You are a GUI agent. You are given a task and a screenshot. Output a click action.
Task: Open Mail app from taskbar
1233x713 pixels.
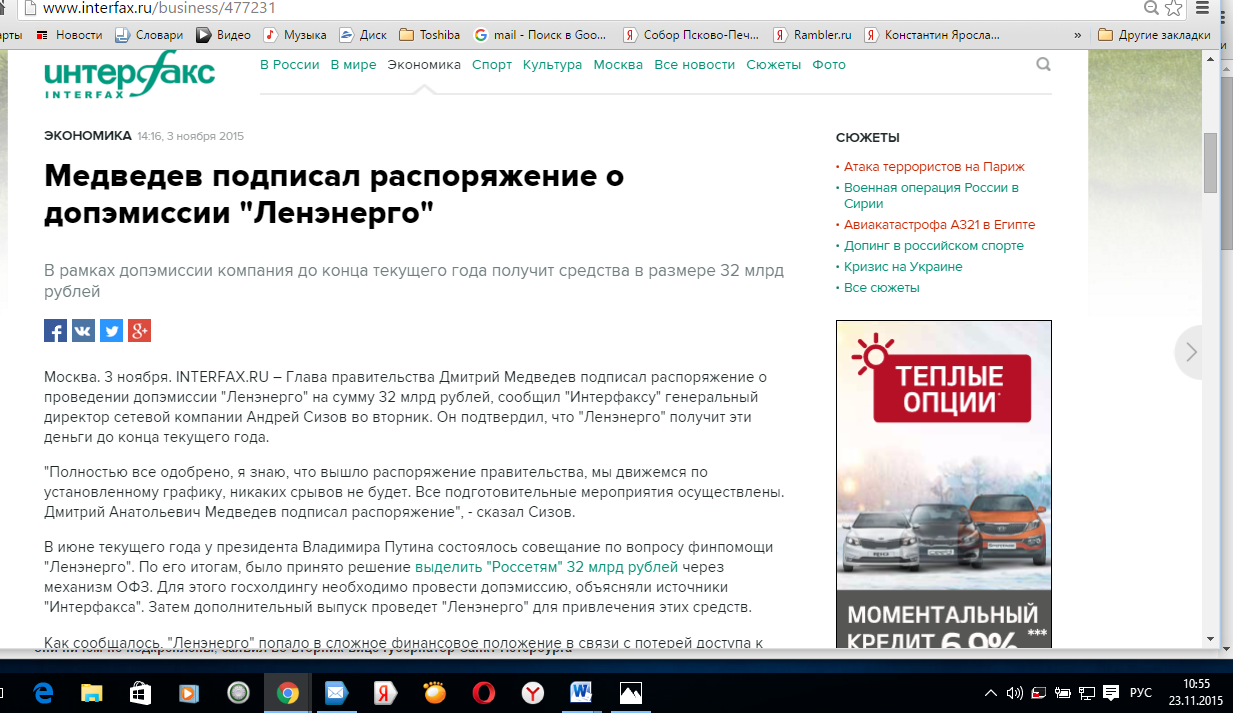point(336,692)
